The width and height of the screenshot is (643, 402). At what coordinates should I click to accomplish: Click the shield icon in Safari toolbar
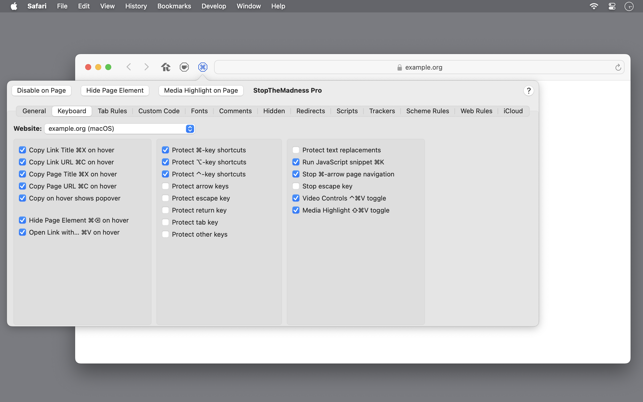(x=184, y=67)
